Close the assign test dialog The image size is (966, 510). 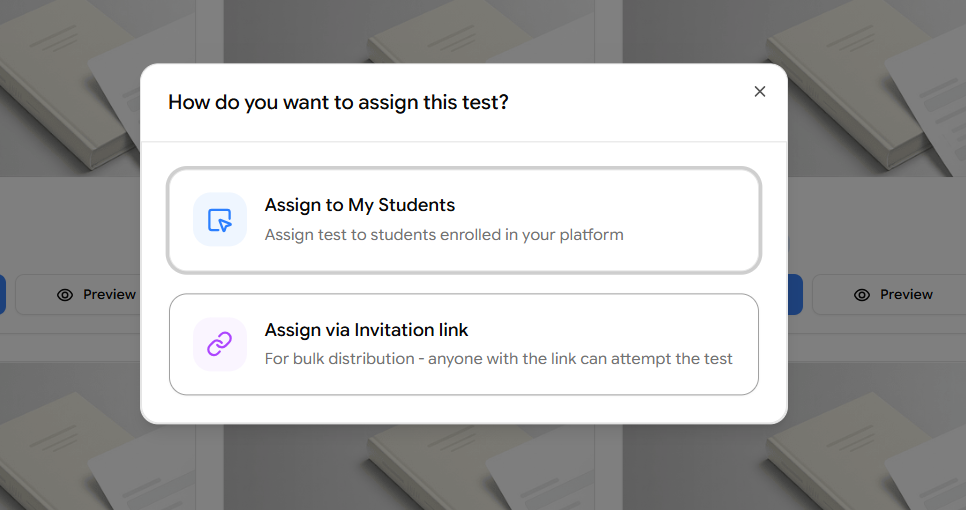click(760, 92)
